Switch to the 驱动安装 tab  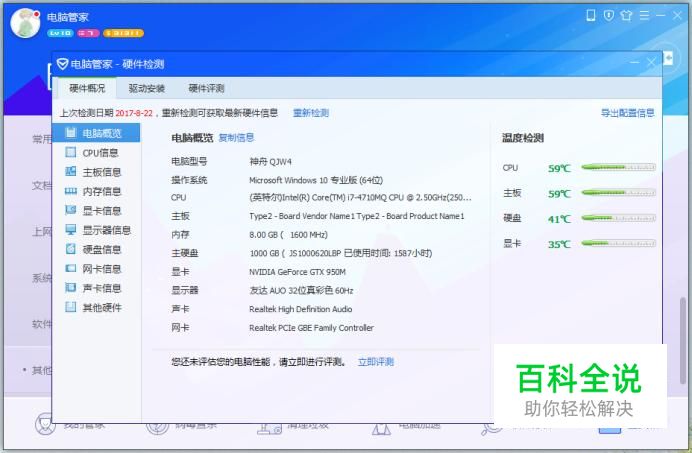[x=147, y=88]
